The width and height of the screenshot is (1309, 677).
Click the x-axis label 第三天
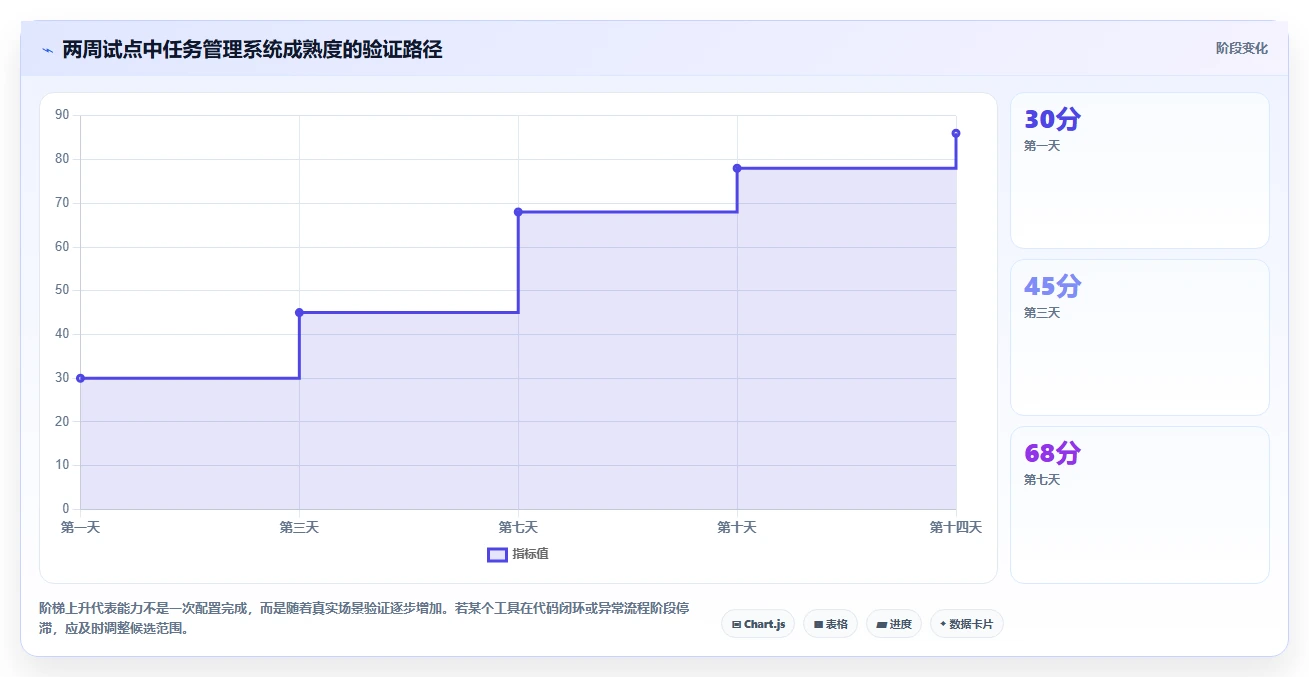coord(299,527)
